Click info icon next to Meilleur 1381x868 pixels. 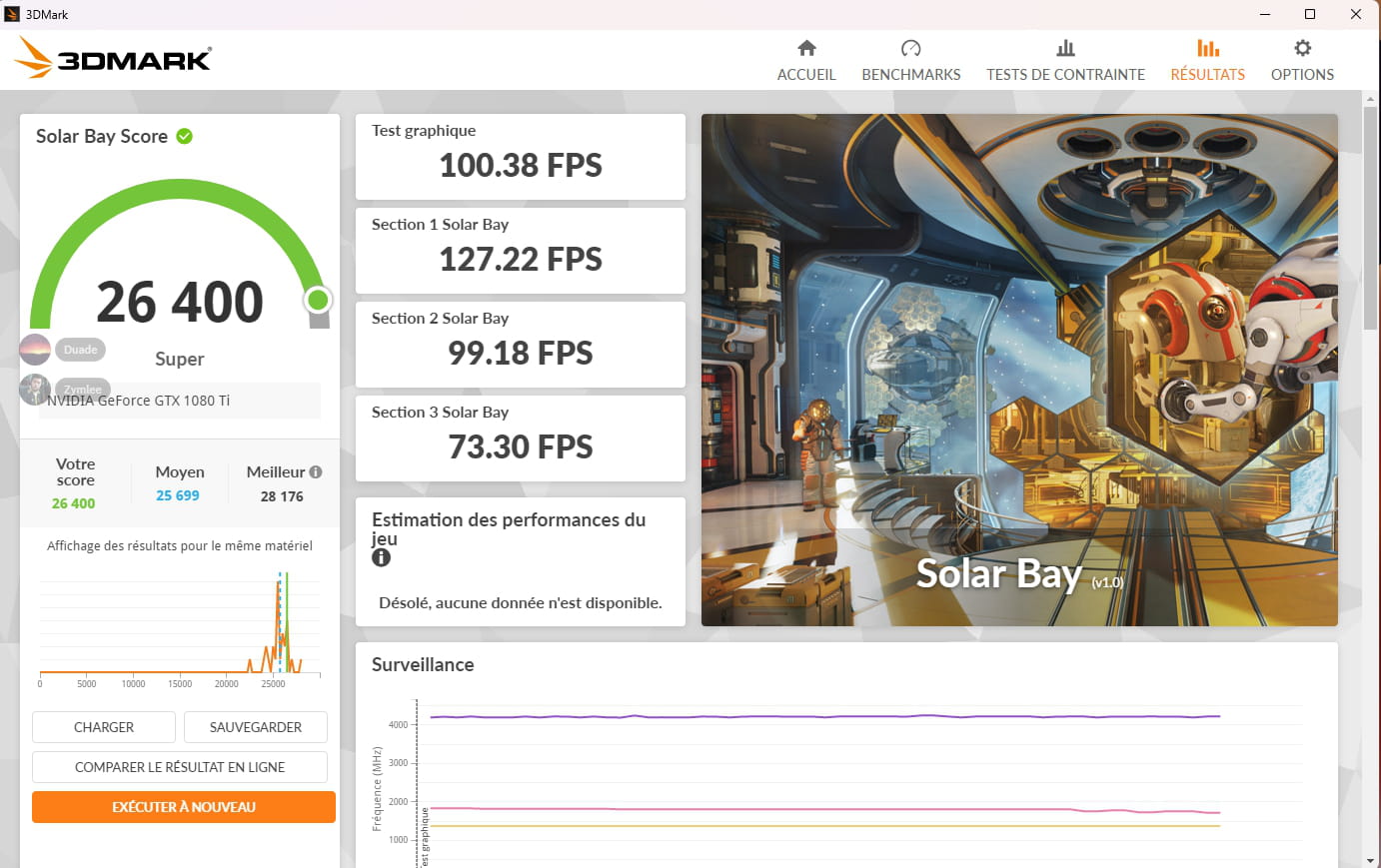316,471
